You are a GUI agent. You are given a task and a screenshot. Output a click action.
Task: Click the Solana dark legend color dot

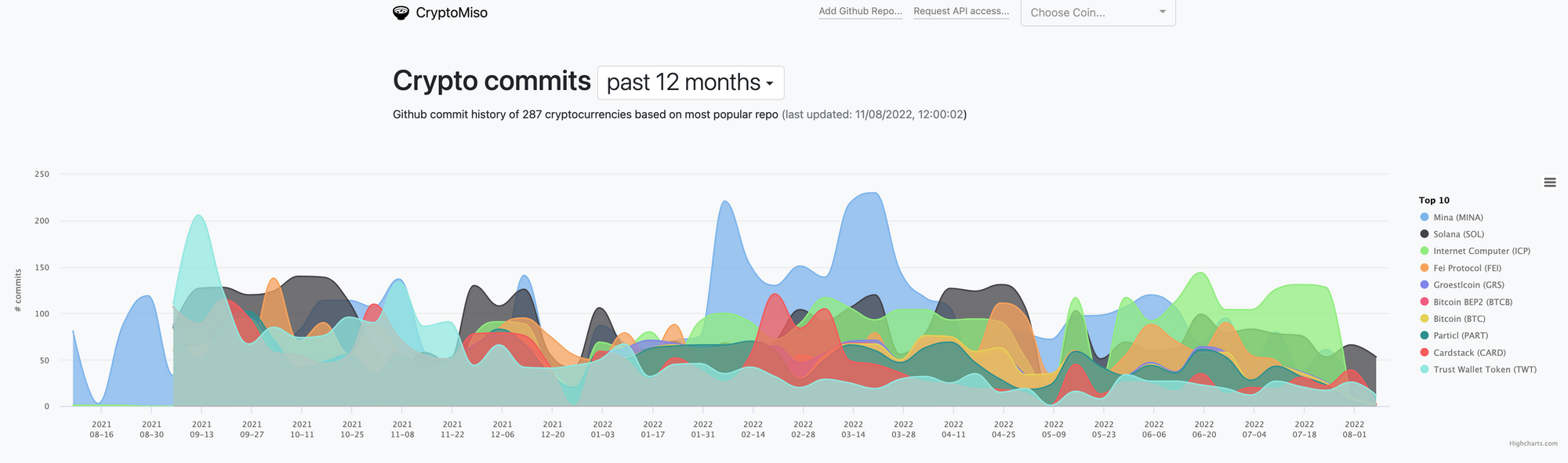tap(1425, 234)
